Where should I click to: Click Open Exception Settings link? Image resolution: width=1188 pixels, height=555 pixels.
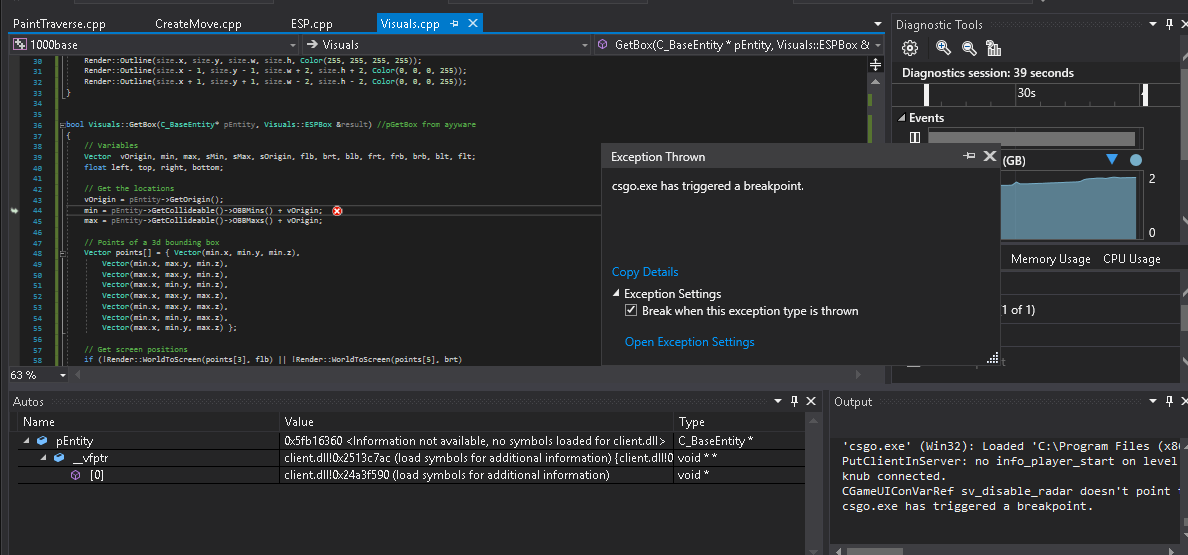(689, 342)
